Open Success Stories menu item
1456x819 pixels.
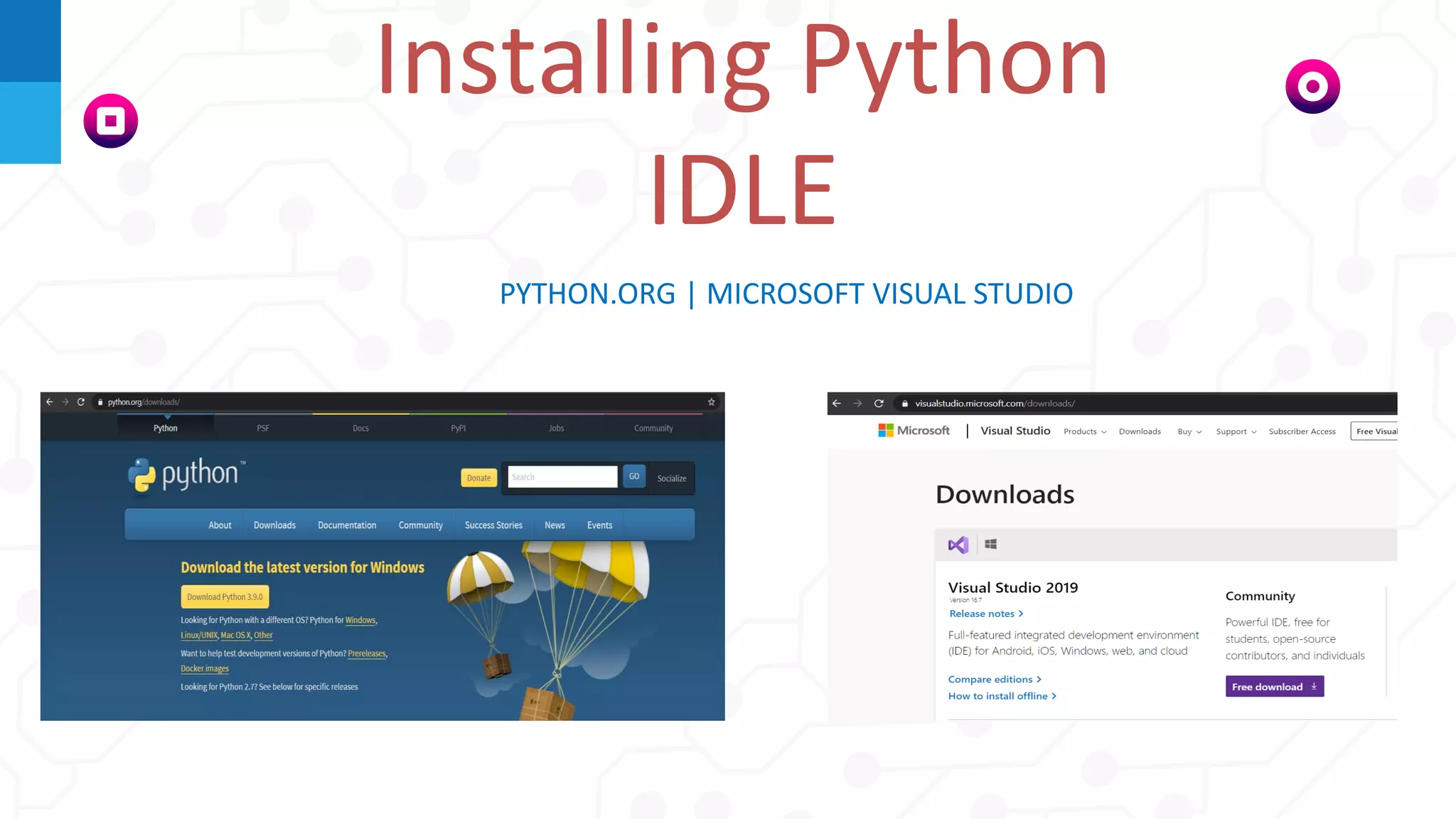pos(493,525)
